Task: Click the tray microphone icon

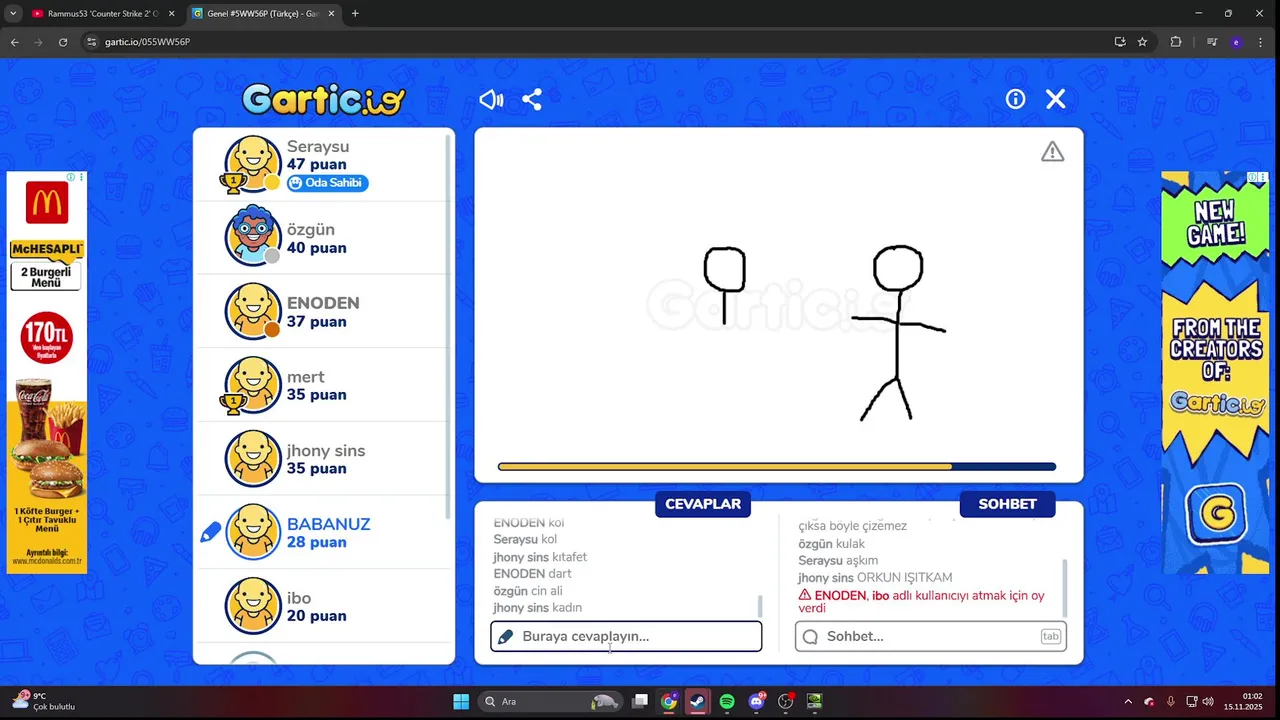Action: pos(1170,701)
